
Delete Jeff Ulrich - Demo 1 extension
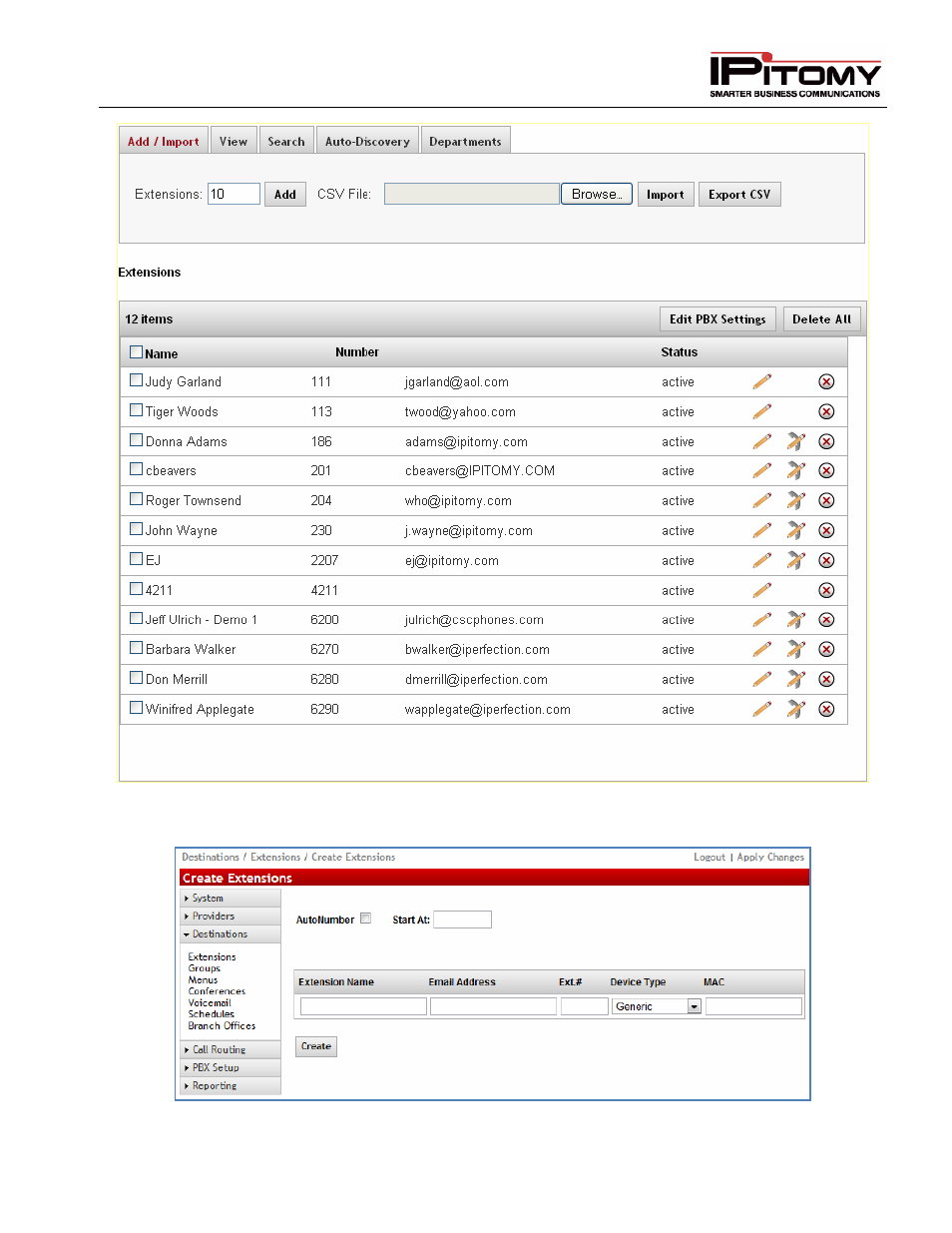point(826,619)
